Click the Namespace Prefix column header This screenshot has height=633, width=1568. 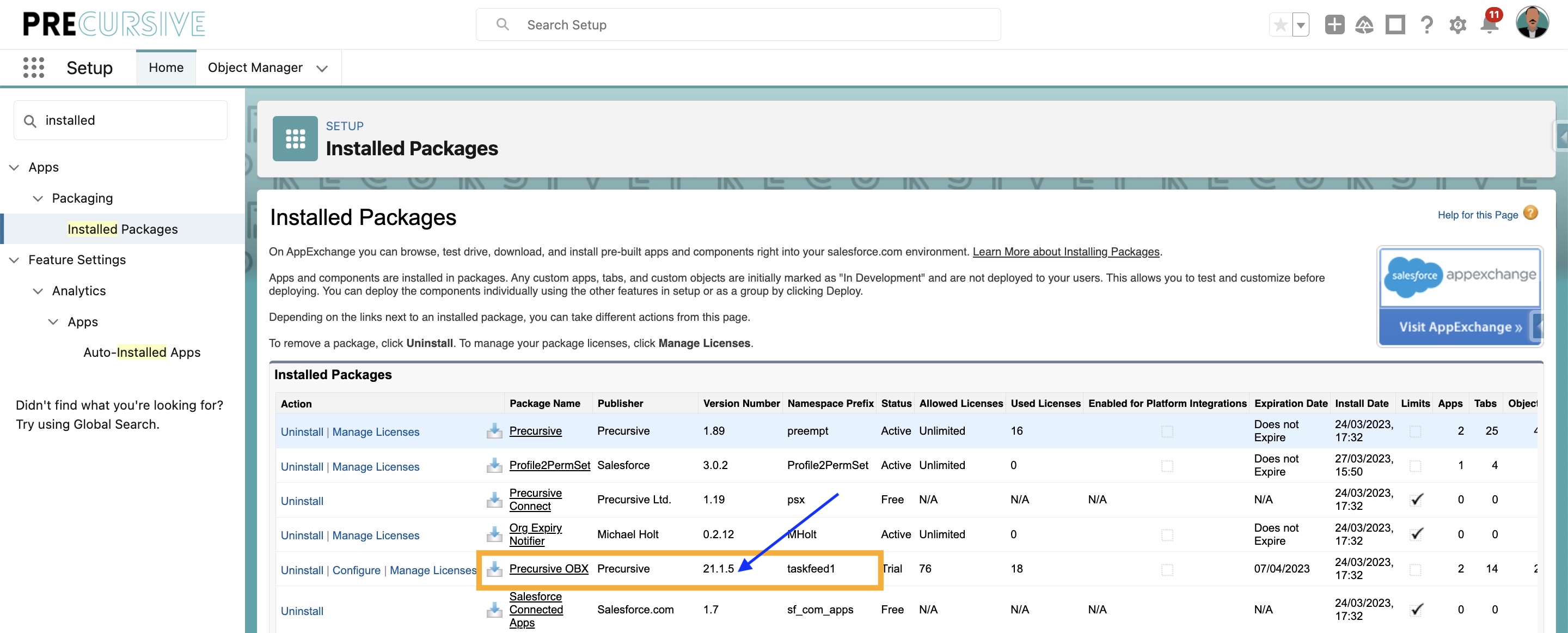(x=830, y=403)
